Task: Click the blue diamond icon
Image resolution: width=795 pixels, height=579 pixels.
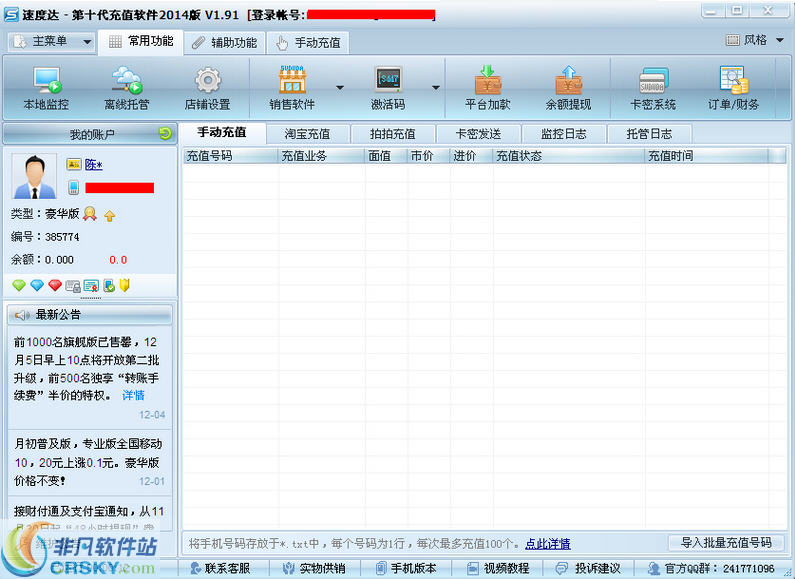Action: pos(37,285)
